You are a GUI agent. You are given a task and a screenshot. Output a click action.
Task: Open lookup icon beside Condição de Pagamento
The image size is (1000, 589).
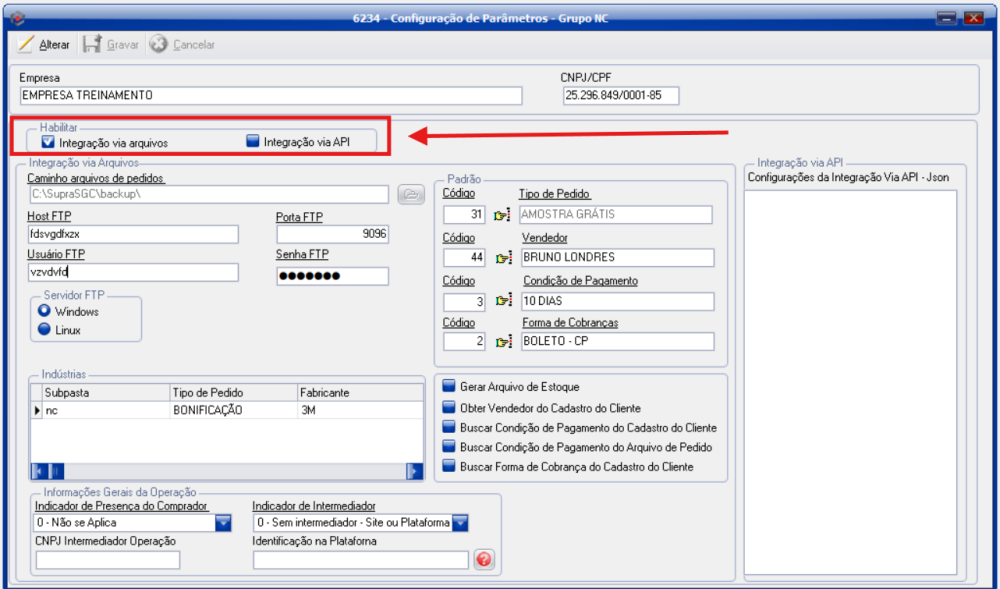(503, 302)
